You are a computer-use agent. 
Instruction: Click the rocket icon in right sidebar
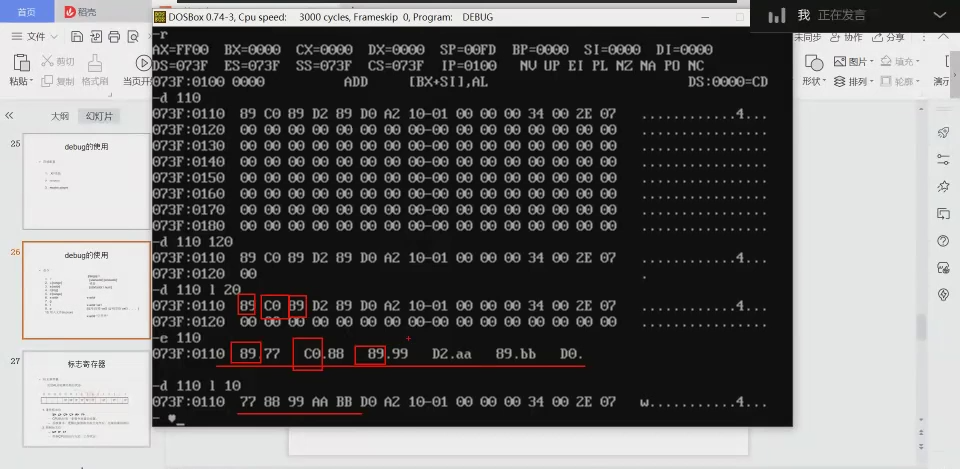(x=943, y=133)
